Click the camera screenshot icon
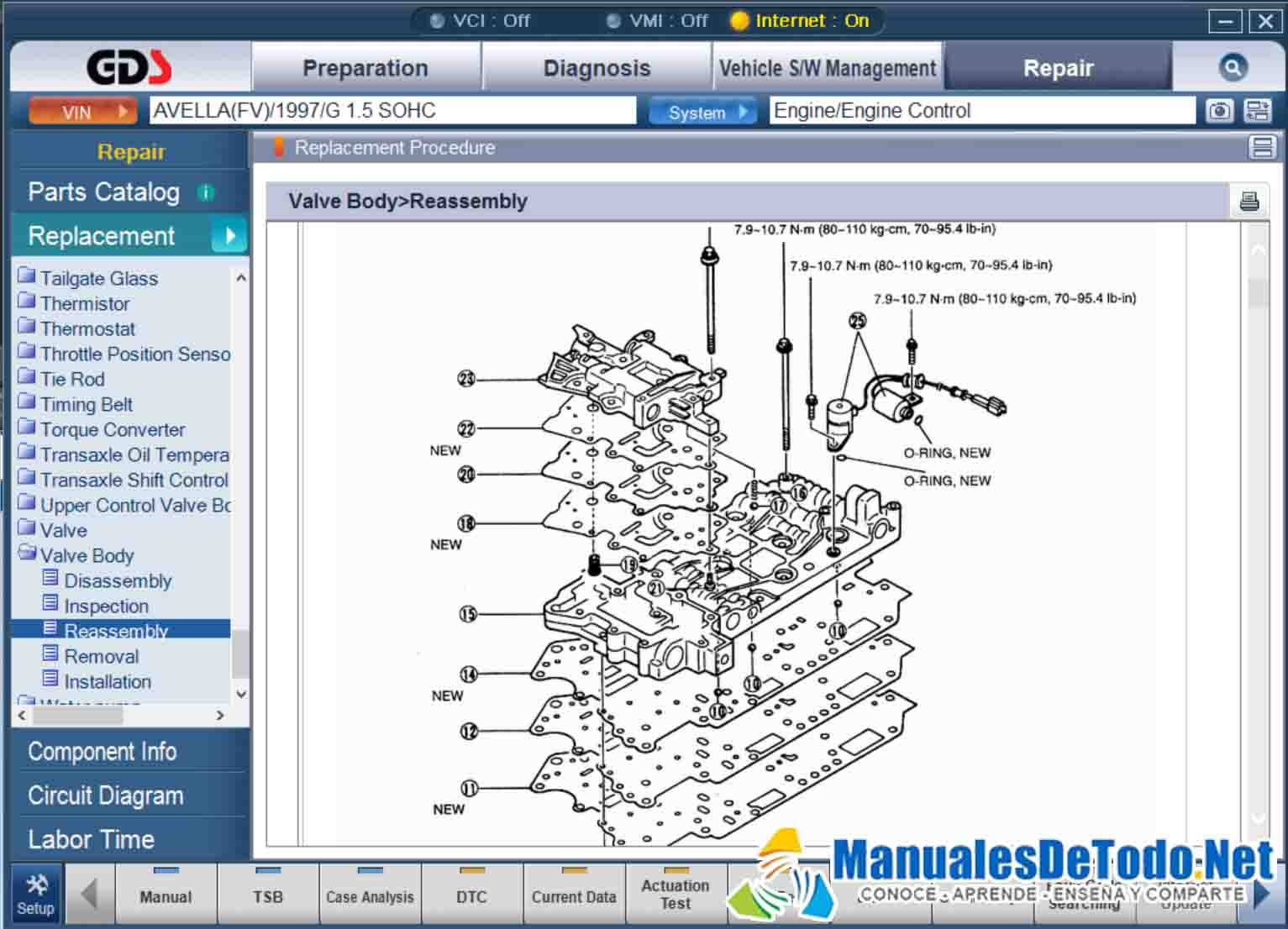Screen dimensions: 1288x929 [1219, 111]
